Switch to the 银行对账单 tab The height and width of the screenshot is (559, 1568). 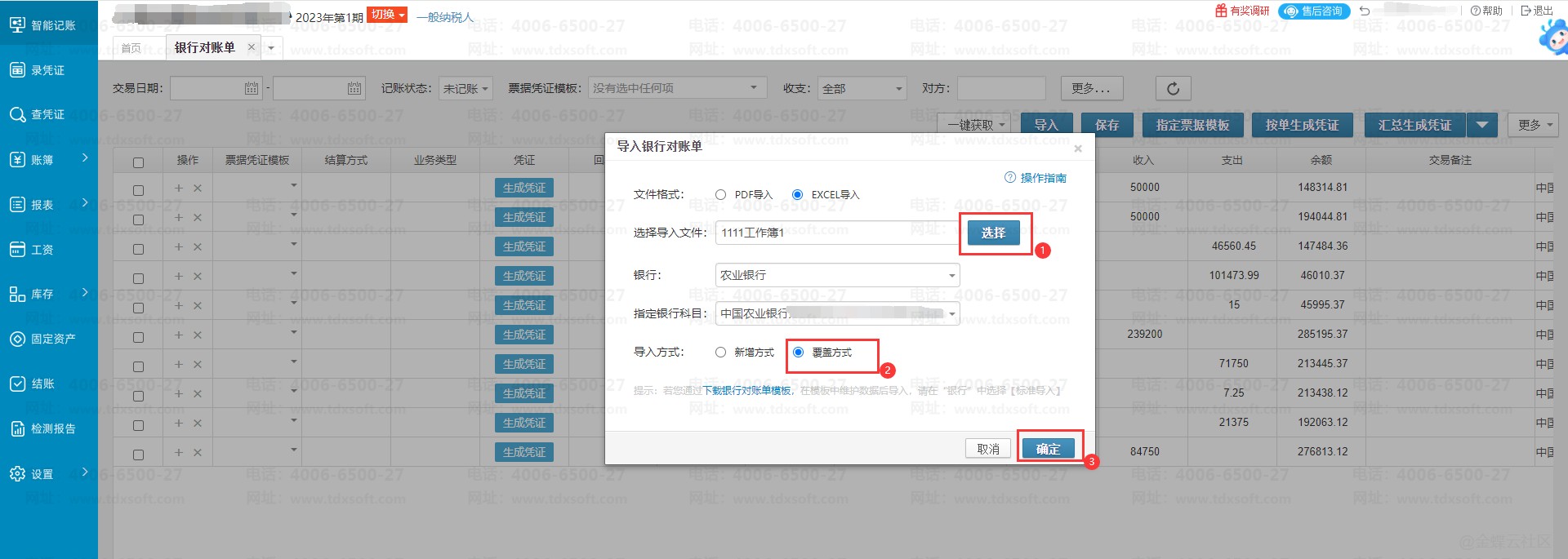point(204,47)
